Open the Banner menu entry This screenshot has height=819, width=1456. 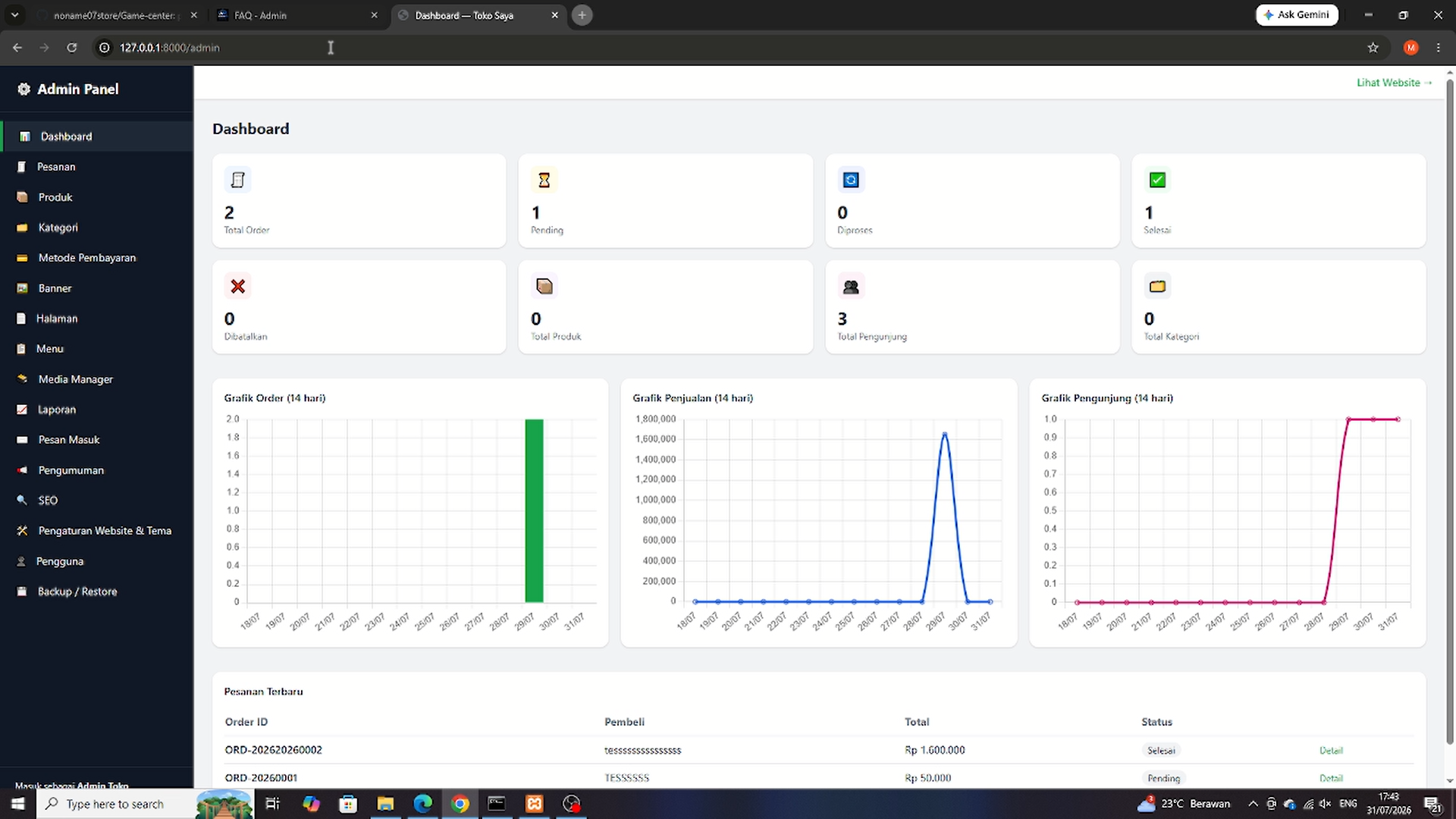tap(97, 288)
